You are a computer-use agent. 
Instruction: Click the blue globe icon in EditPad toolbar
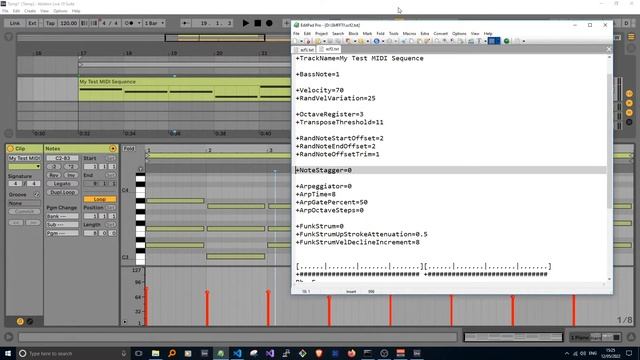(x=376, y=41)
